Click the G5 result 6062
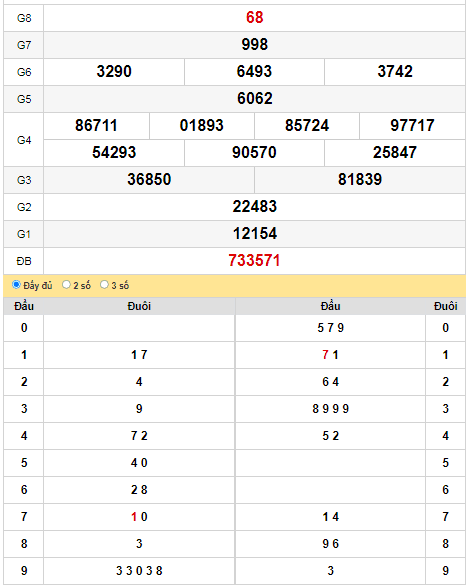Screen dimensions: 469x587 pos(255,98)
